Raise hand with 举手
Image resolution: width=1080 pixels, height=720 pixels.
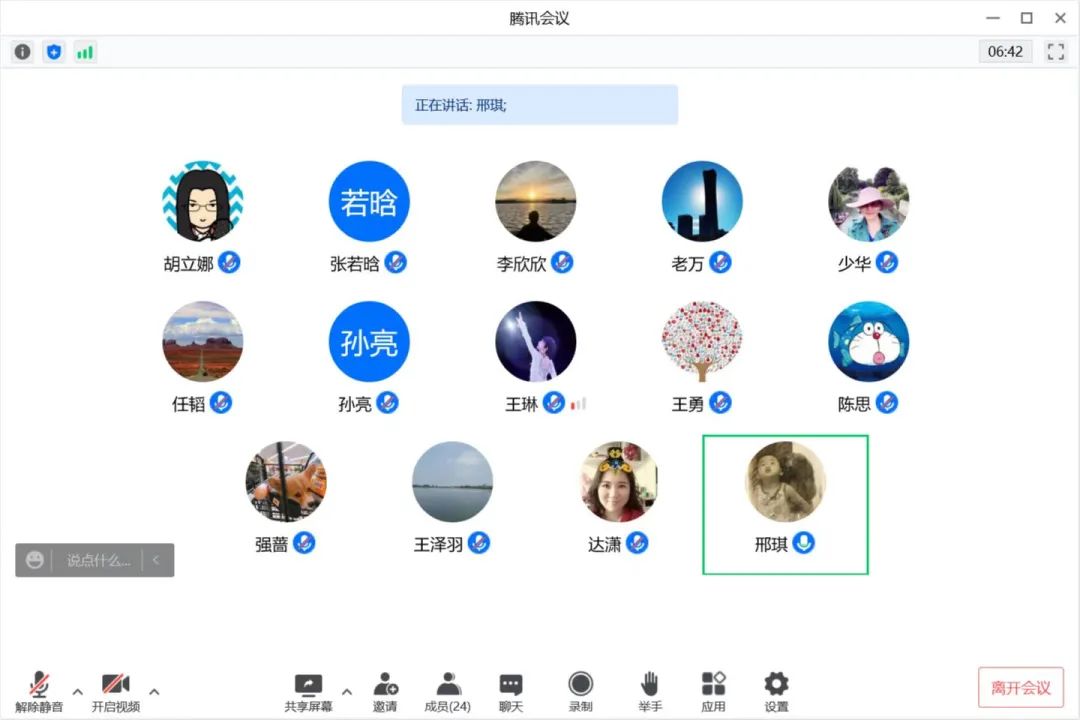(x=650, y=692)
